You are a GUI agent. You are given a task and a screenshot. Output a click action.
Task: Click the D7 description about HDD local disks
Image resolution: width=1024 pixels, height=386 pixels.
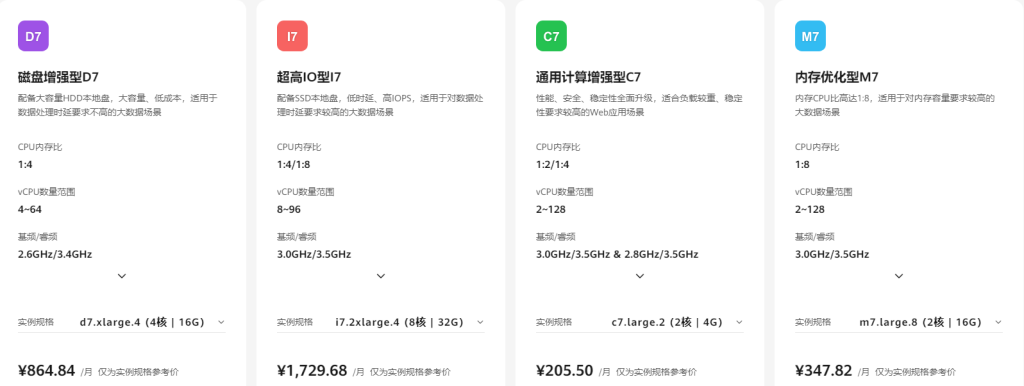118,105
